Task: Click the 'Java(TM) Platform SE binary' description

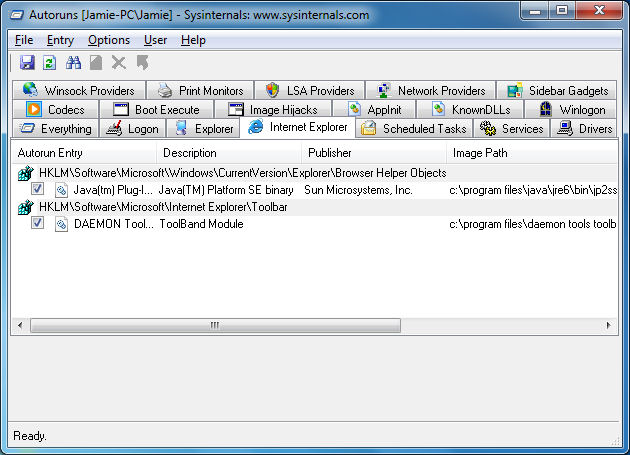Action: tap(226, 190)
